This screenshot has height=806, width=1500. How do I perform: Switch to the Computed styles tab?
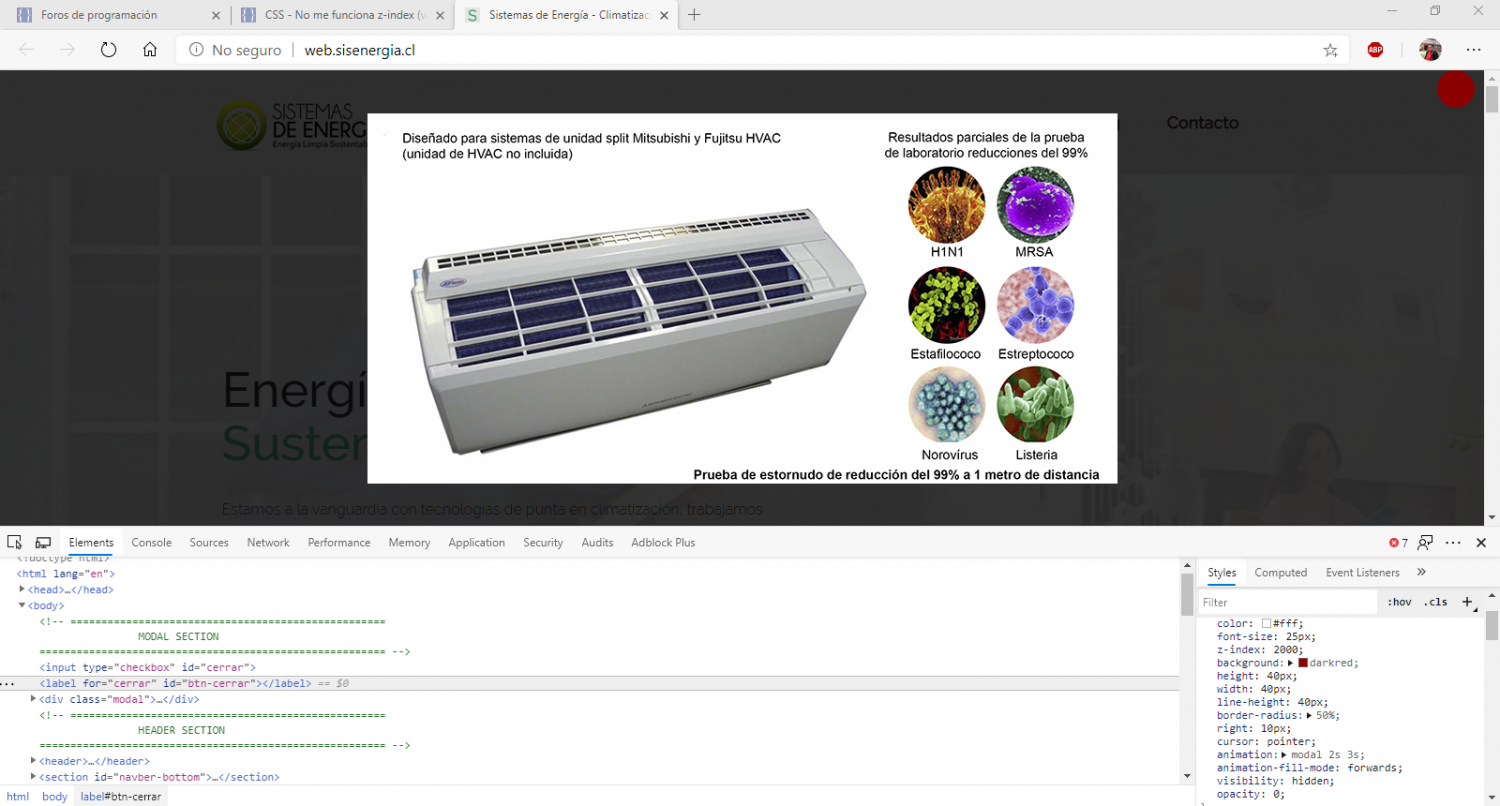(x=1281, y=572)
